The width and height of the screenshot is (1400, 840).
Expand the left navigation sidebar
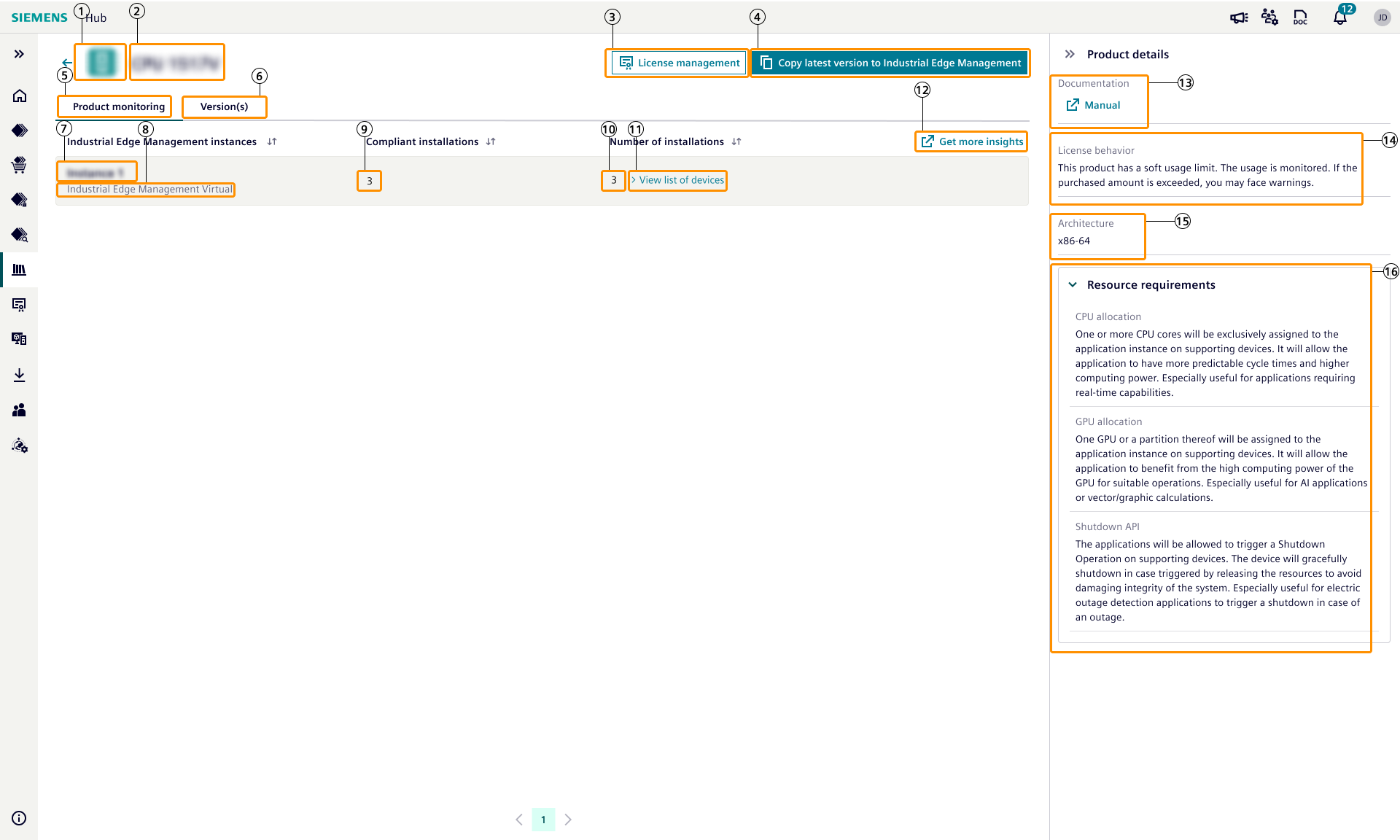click(x=19, y=54)
